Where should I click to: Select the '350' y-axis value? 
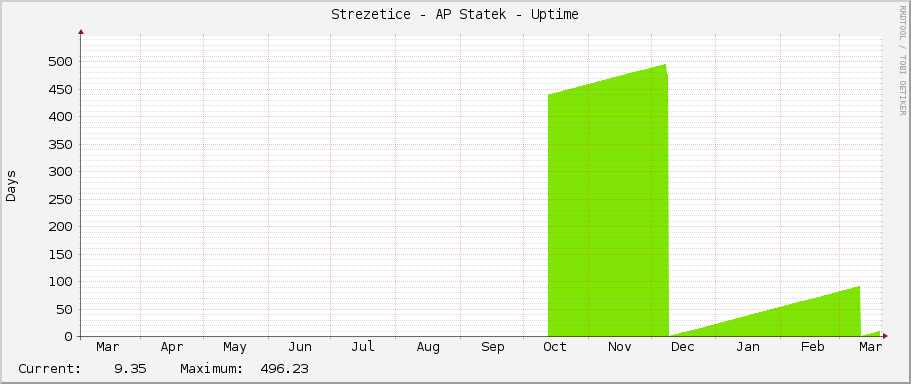point(60,144)
